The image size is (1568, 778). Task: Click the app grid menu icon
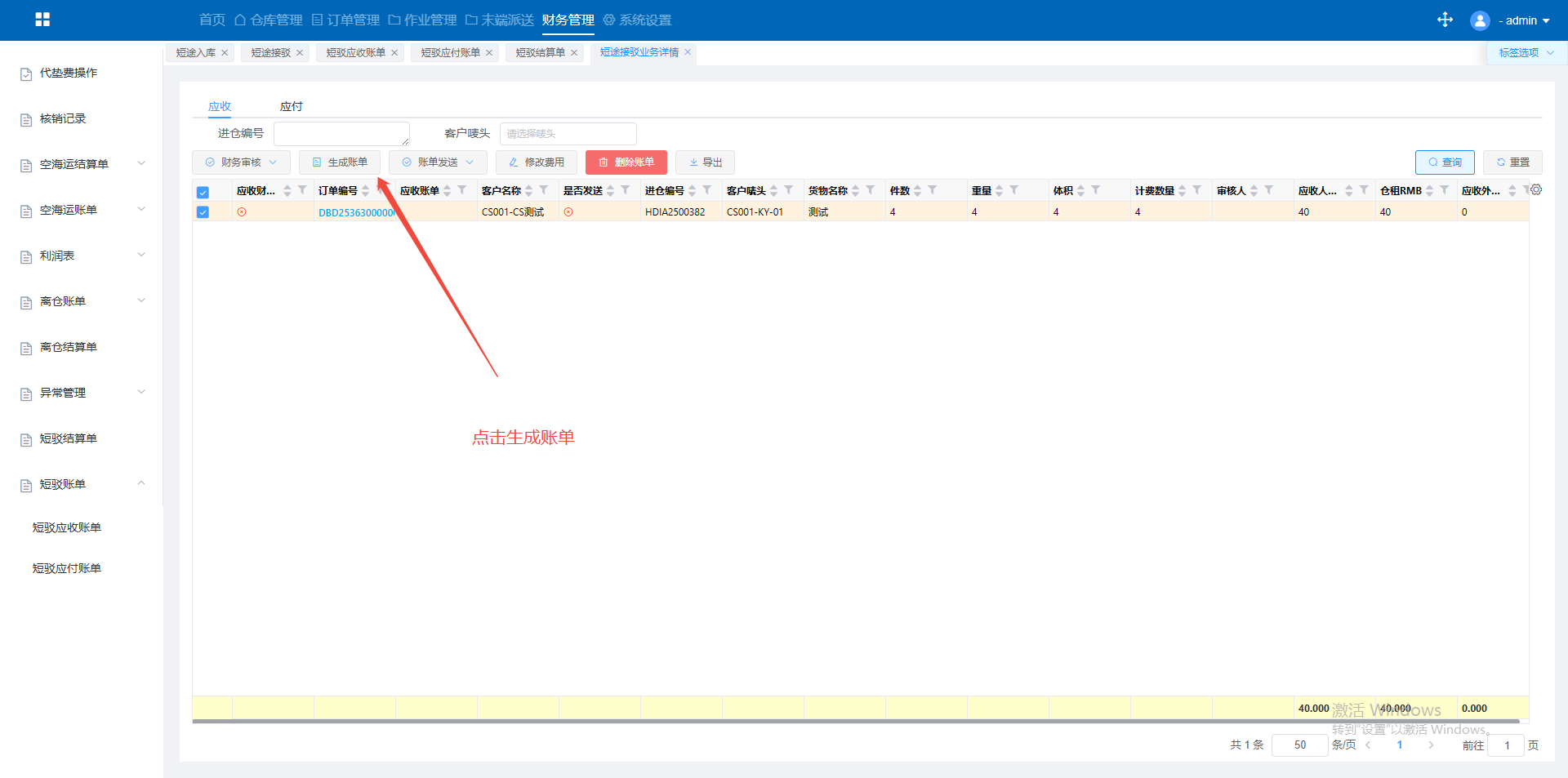(42, 20)
